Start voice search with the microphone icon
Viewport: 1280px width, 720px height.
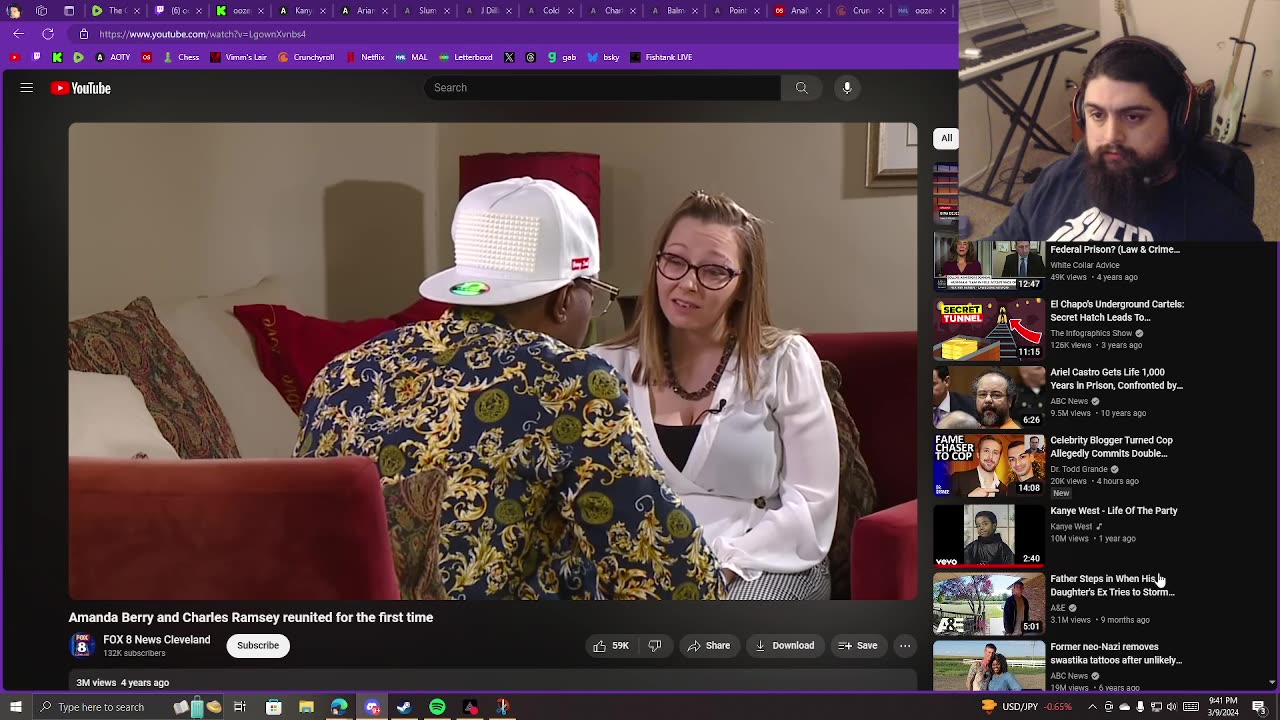847,88
